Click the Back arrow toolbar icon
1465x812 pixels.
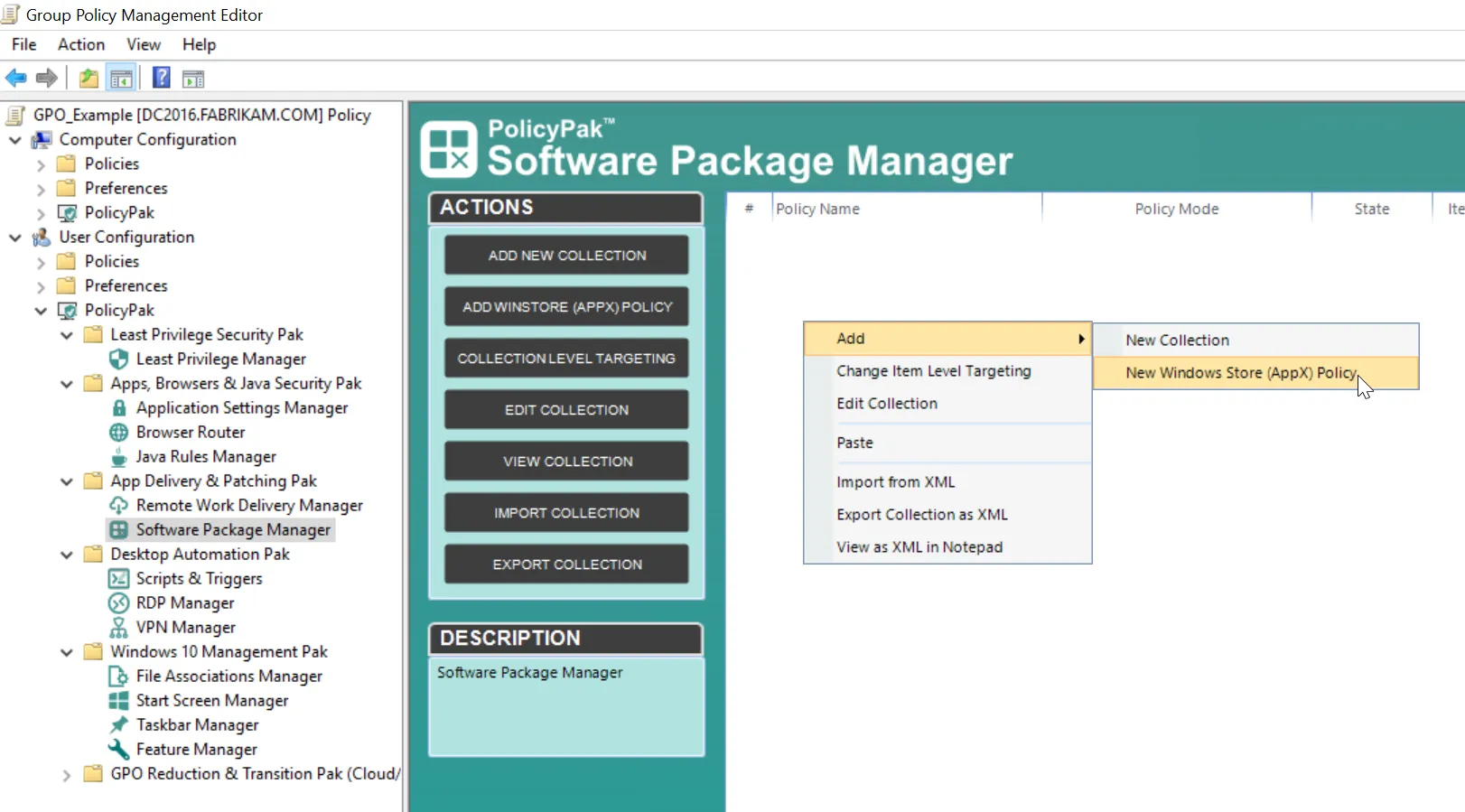tap(16, 79)
